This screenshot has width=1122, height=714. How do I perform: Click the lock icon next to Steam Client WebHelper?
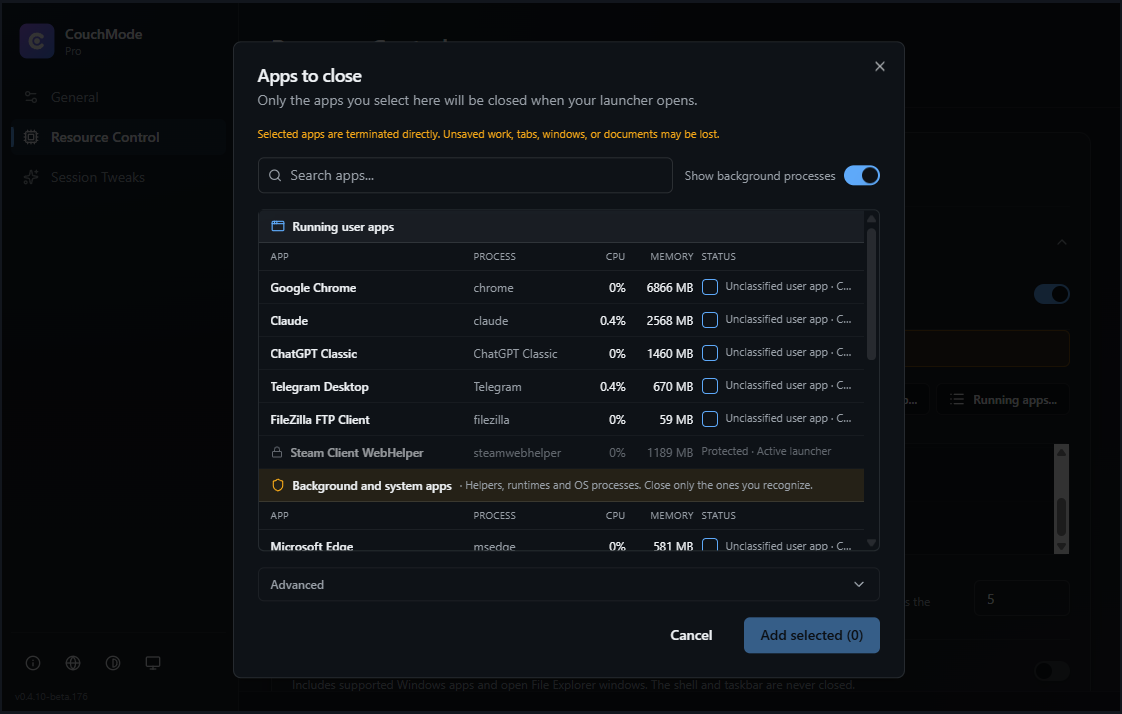pyautogui.click(x=277, y=452)
